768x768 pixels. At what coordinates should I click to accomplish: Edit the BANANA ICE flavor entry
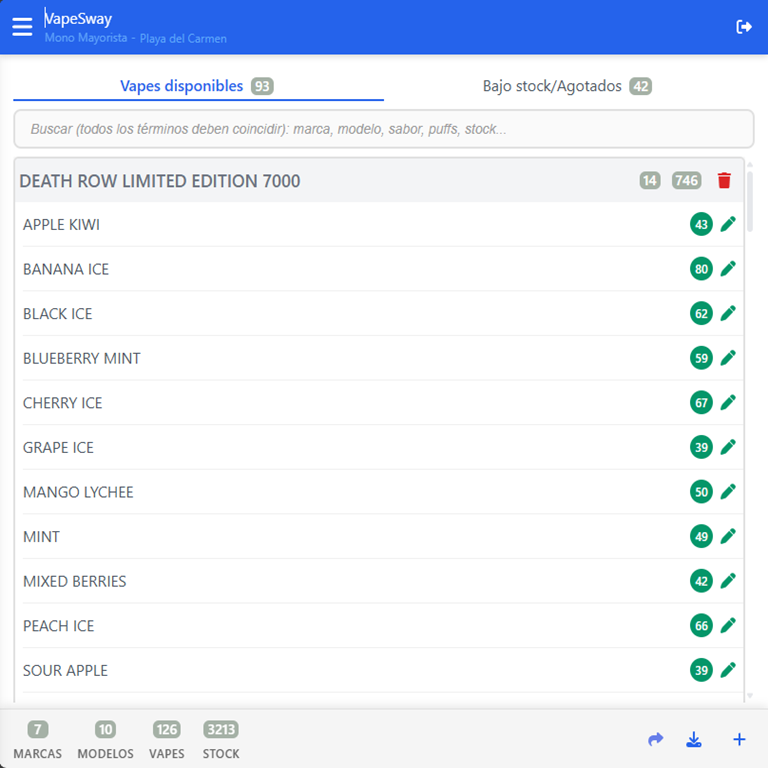coord(728,269)
